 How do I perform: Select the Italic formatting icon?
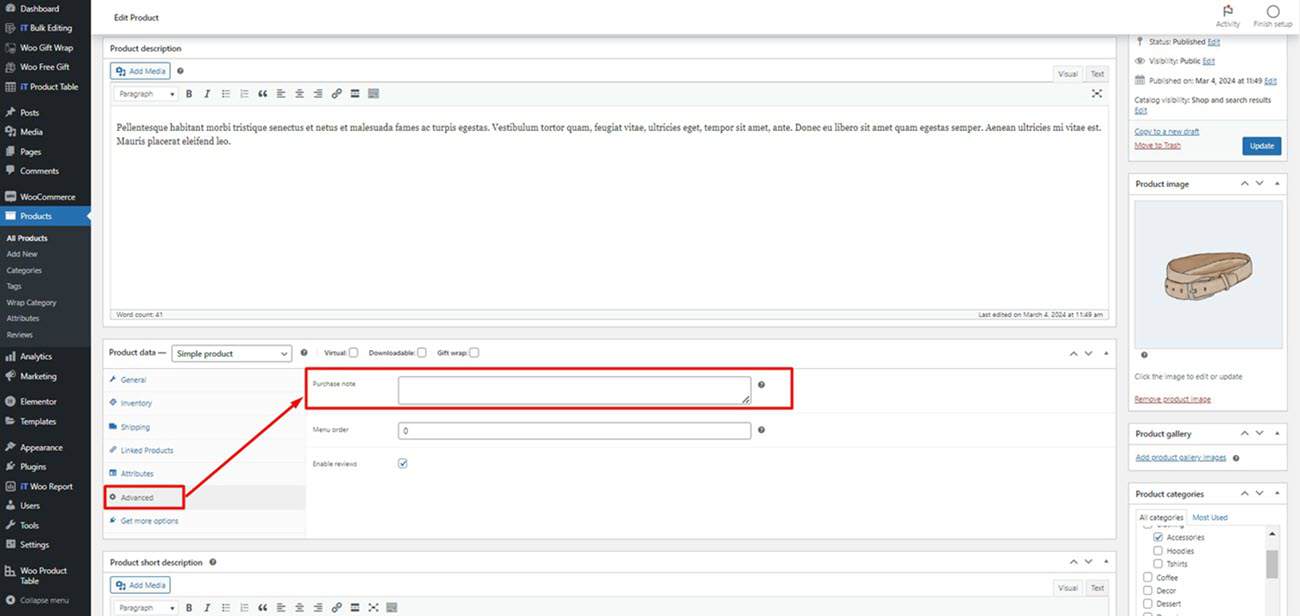pyautogui.click(x=207, y=93)
